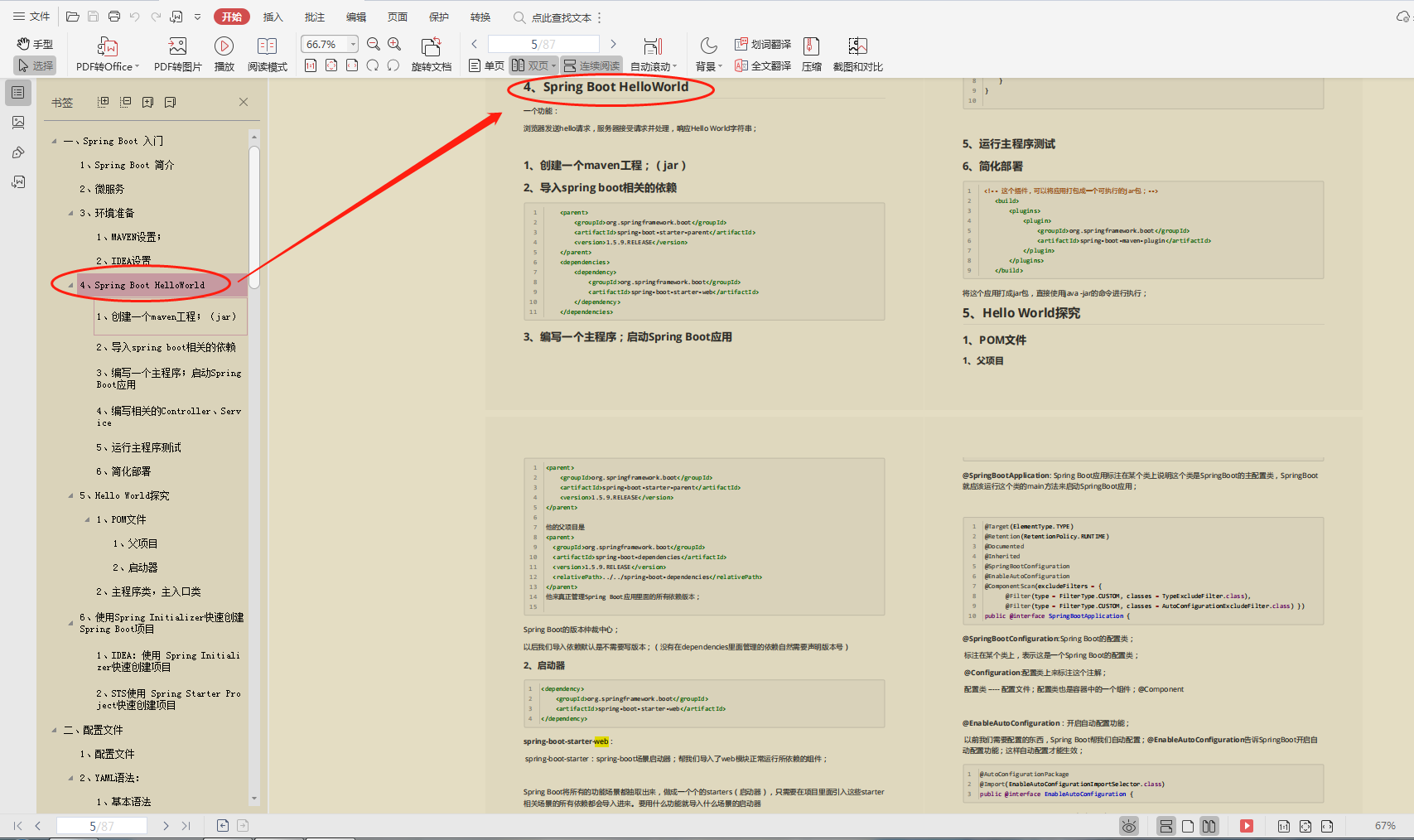Start 播放 slideshow playback
This screenshot has height=840, width=1414.
224,55
